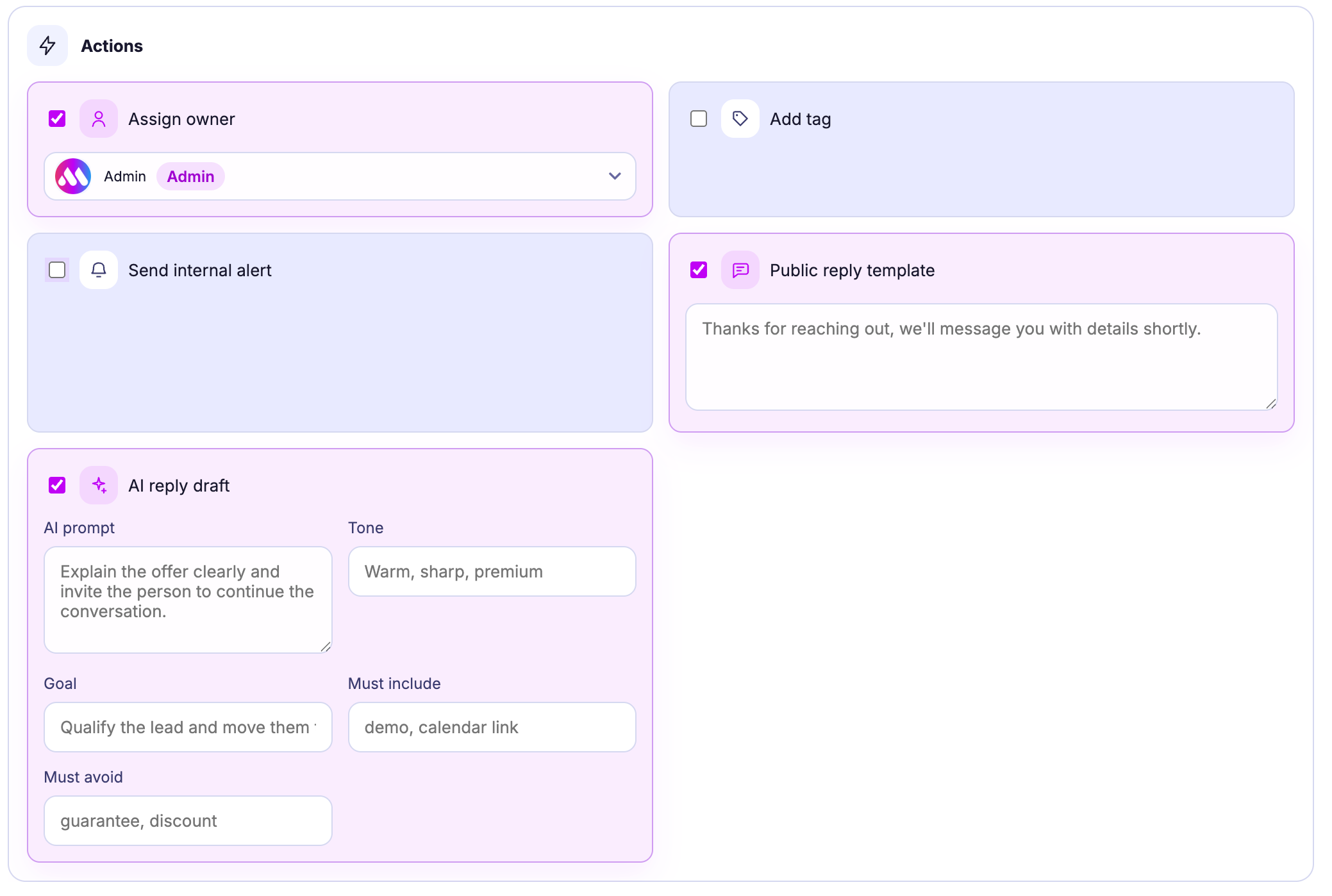Click the AI prompt text area
The width and height of the screenshot is (1332, 896).
188,600
